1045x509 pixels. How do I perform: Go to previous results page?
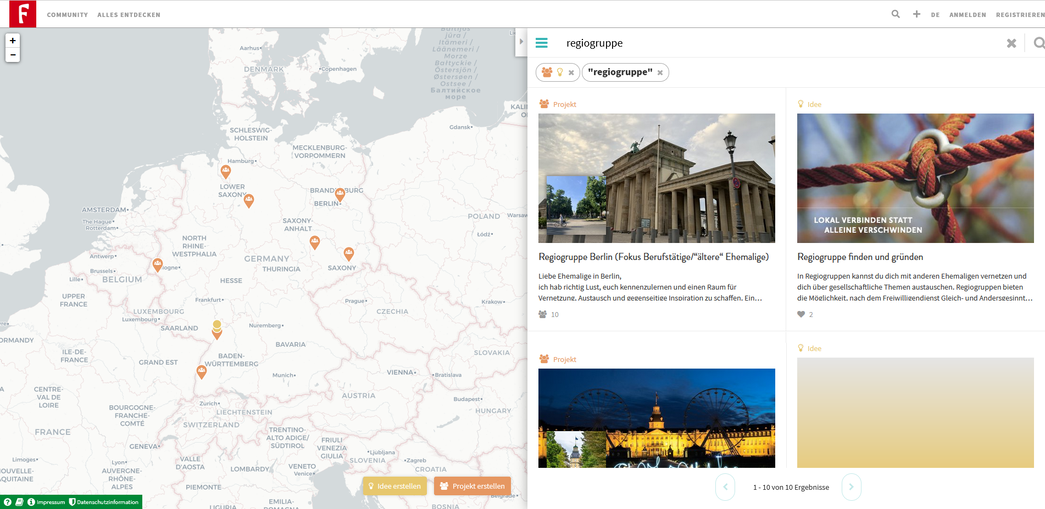point(725,487)
